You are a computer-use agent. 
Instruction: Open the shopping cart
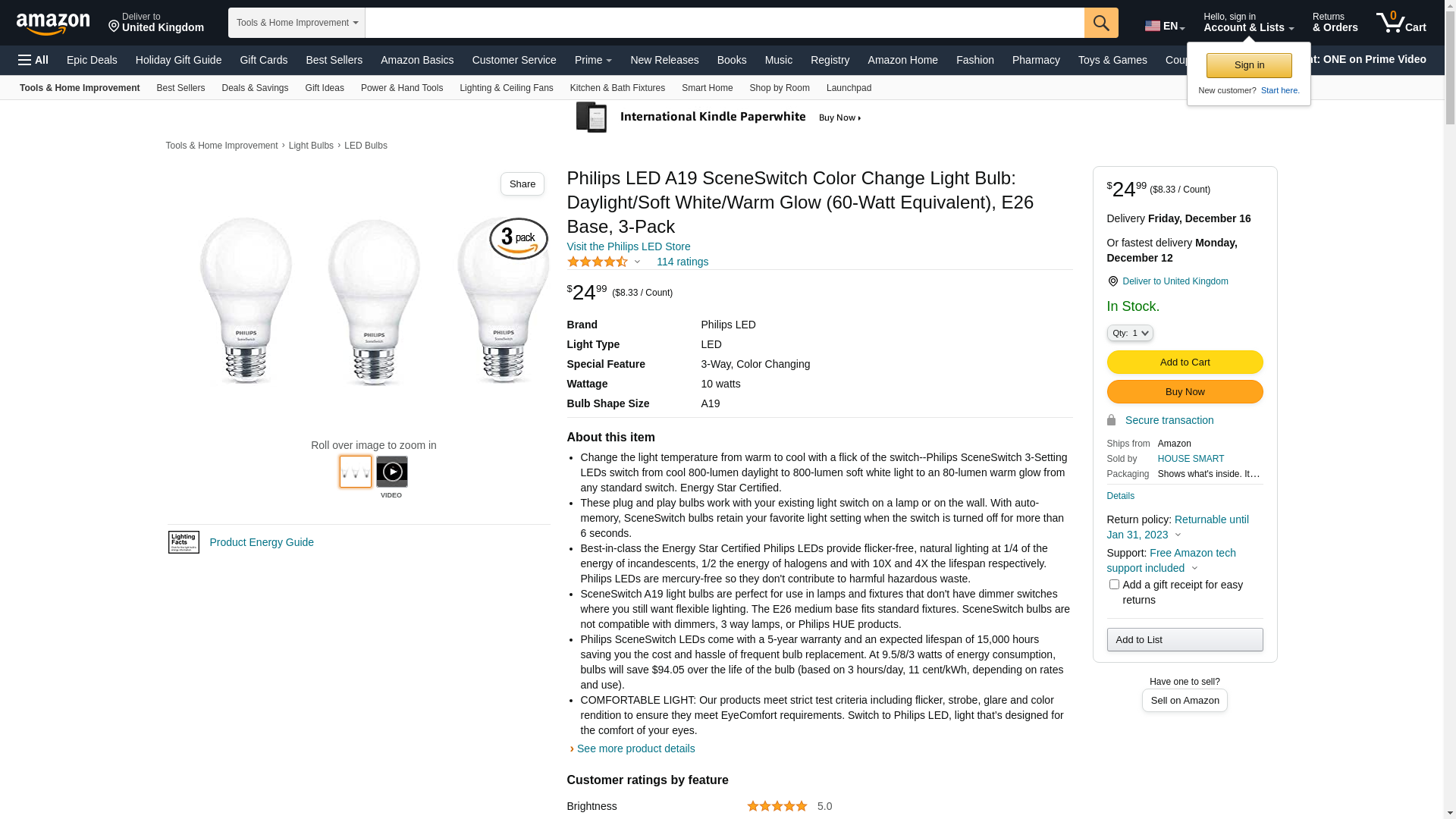pyautogui.click(x=1401, y=23)
